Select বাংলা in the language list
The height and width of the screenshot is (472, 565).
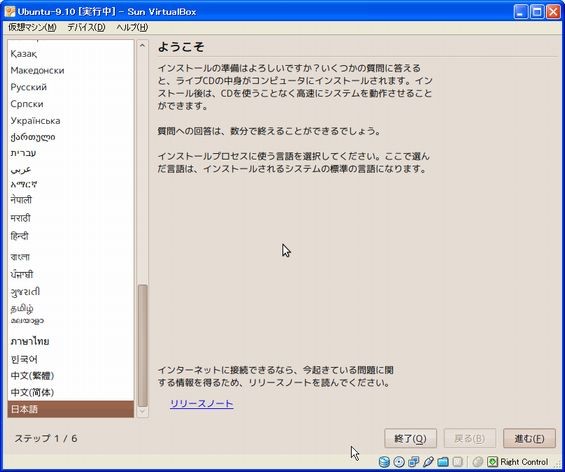(71, 257)
